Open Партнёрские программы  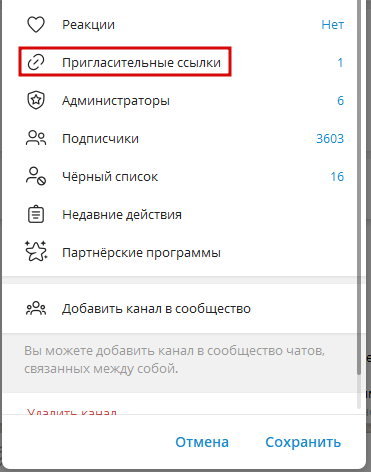179,252
